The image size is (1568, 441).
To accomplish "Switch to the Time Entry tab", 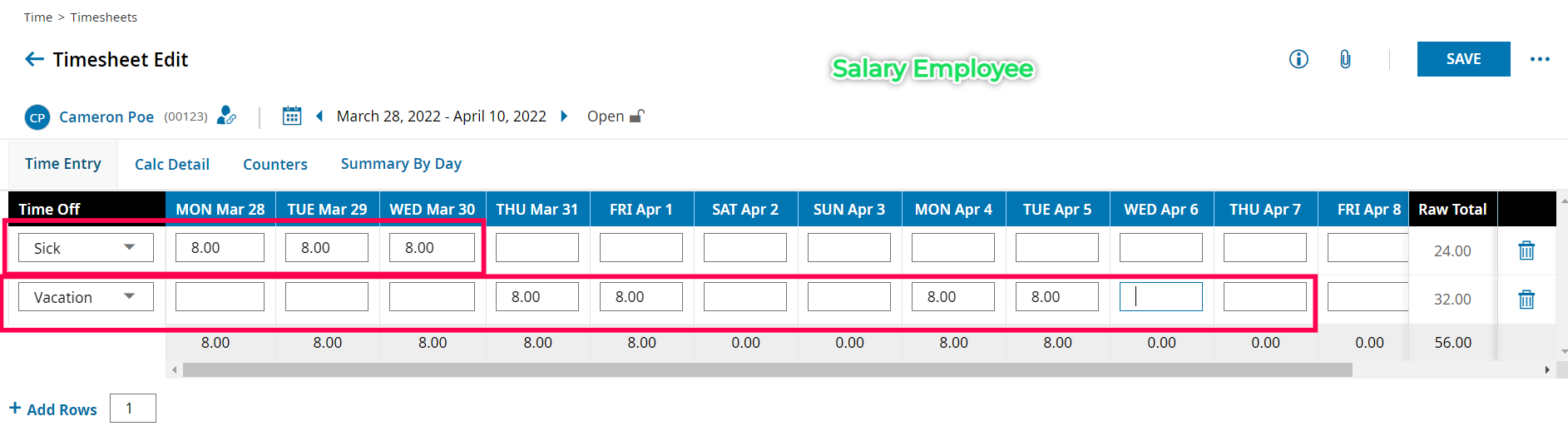I will click(x=63, y=164).
